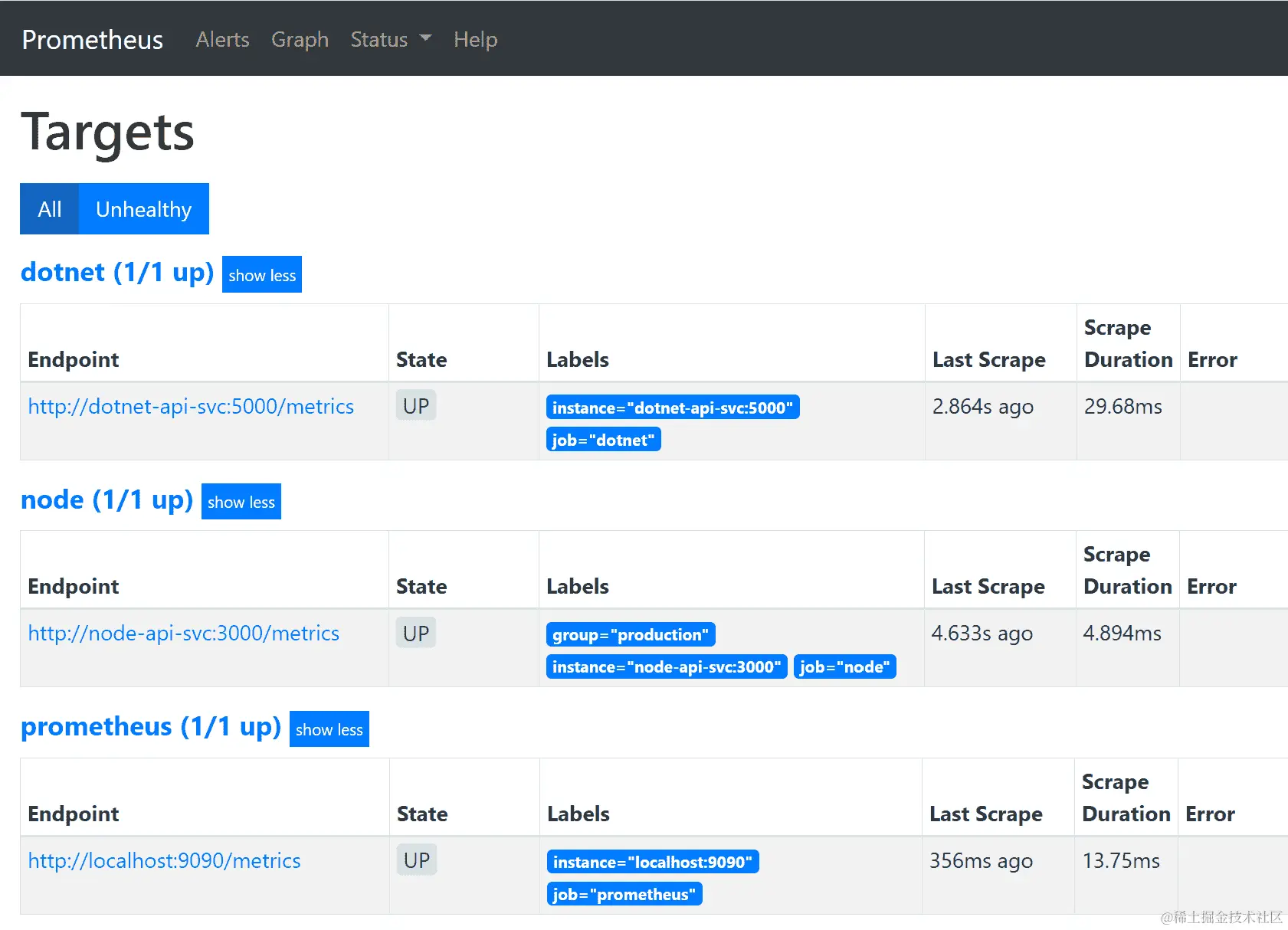Viewport: 1288px width, 930px height.
Task: Click the Error column header in node table
Action: coord(1211,587)
